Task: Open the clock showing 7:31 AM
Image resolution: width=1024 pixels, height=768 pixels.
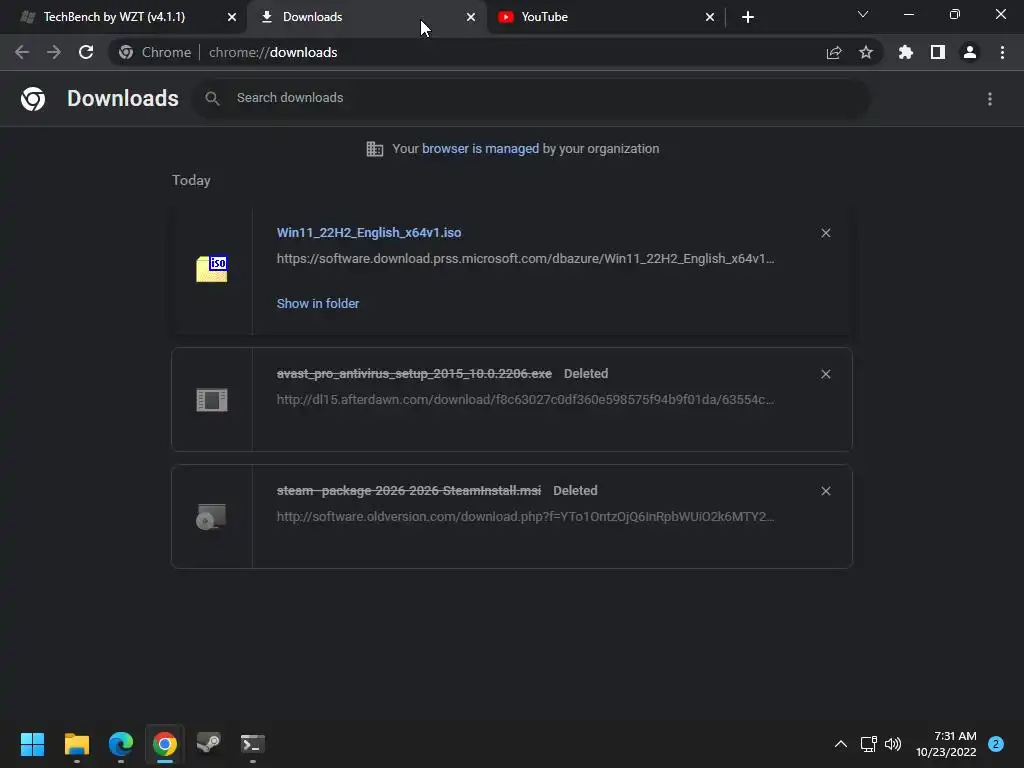Action: pos(946,744)
